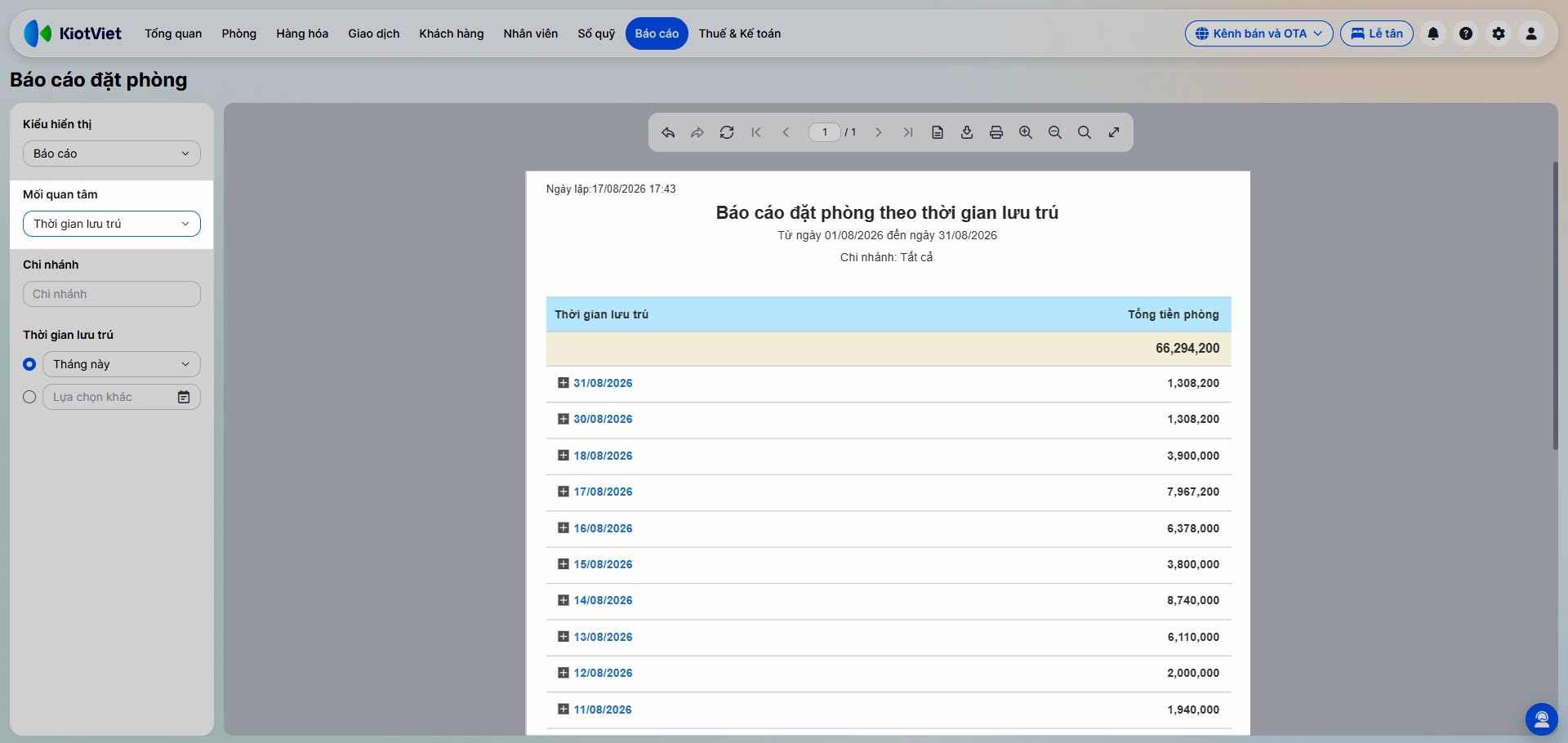Print the booking report
1568x743 pixels.
click(996, 132)
